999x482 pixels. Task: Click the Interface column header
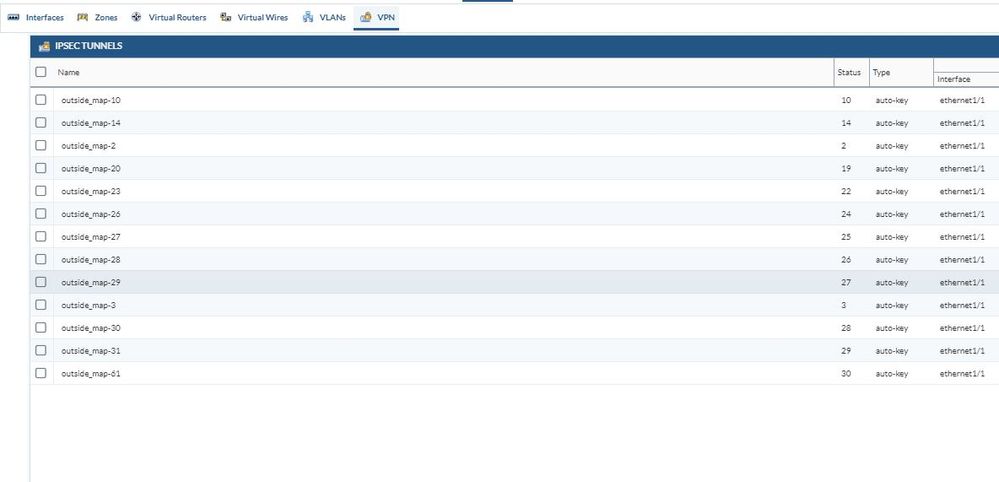(954, 79)
